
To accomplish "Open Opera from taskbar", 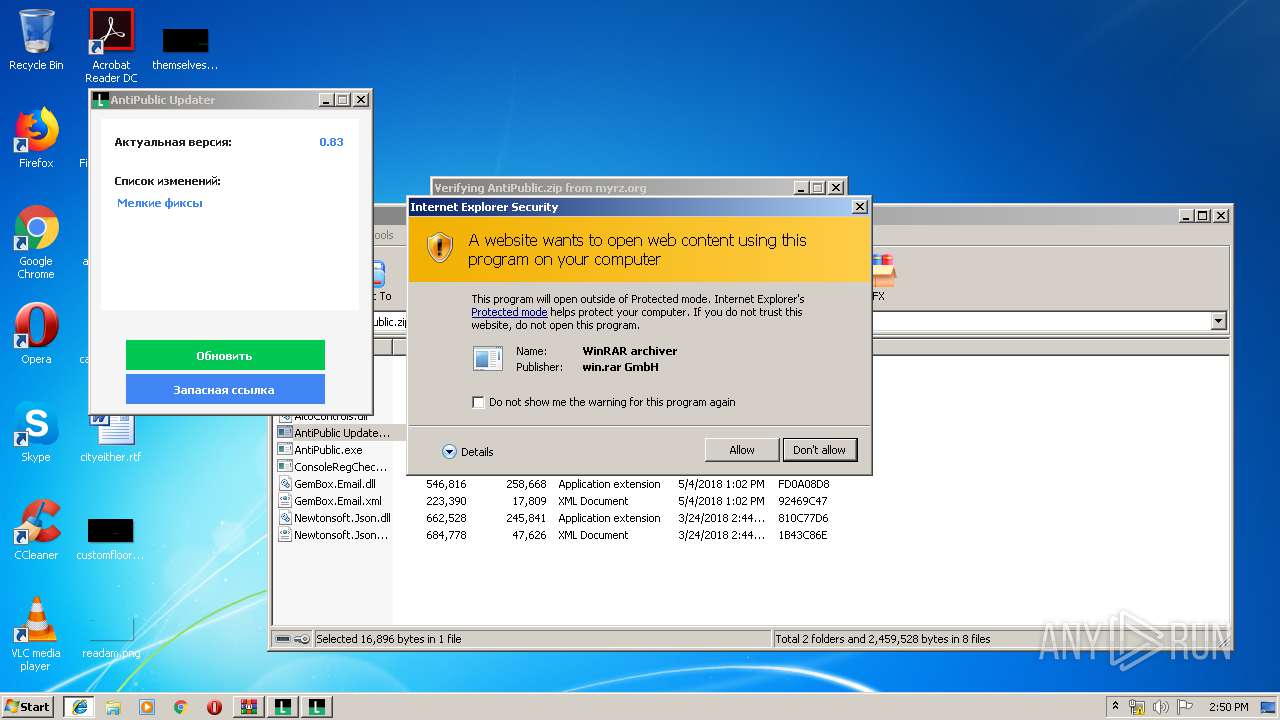I will coord(215,706).
